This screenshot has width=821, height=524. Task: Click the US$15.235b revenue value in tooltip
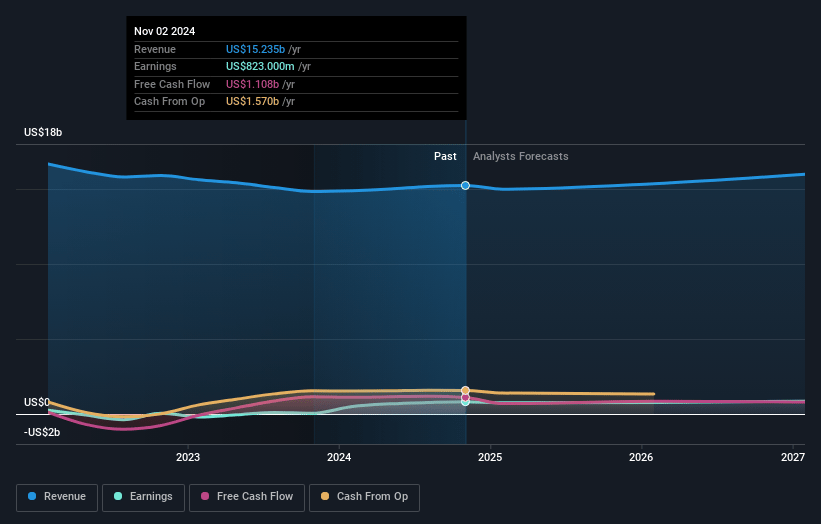coord(256,49)
